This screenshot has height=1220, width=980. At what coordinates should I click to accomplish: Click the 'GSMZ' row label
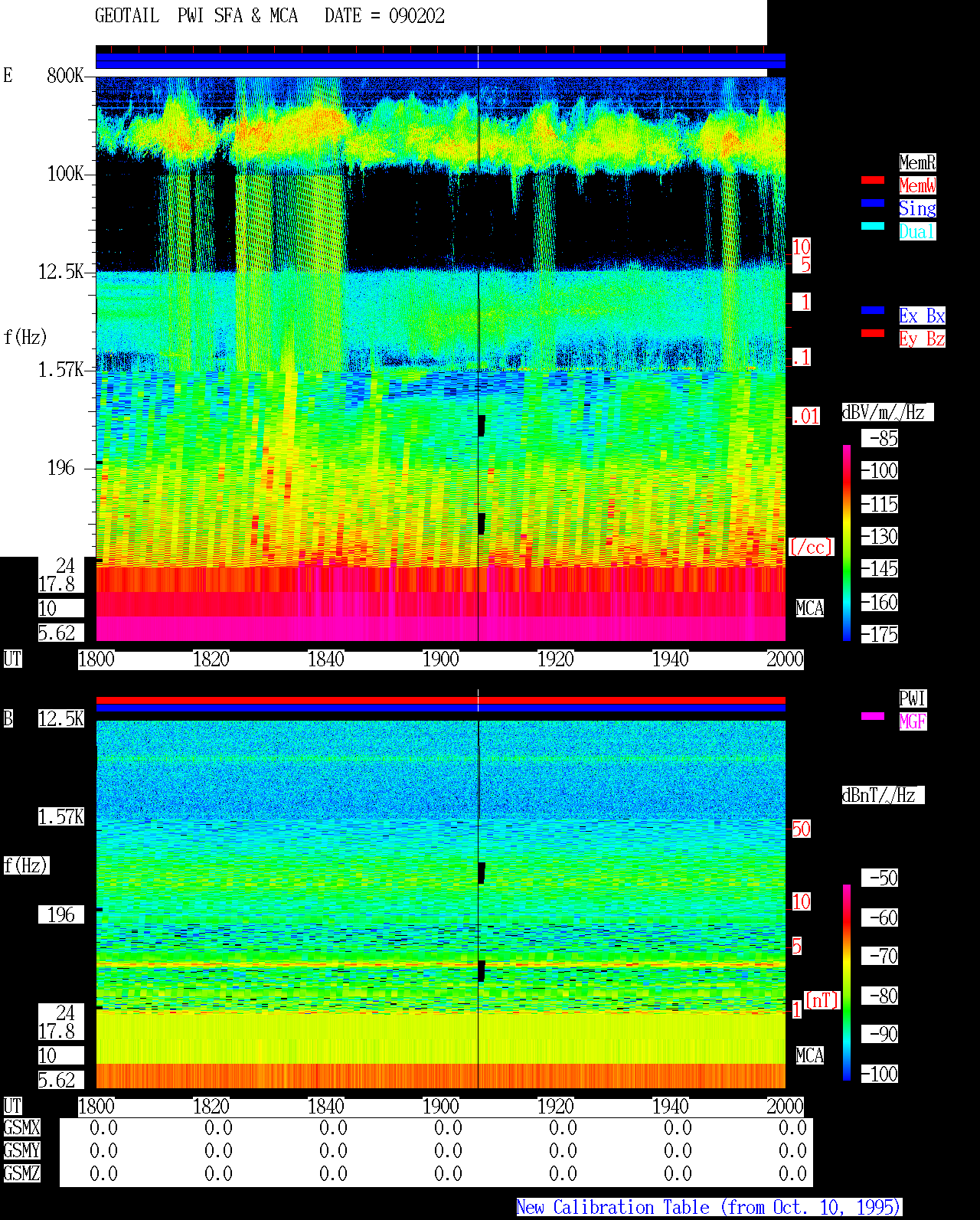(x=21, y=1173)
